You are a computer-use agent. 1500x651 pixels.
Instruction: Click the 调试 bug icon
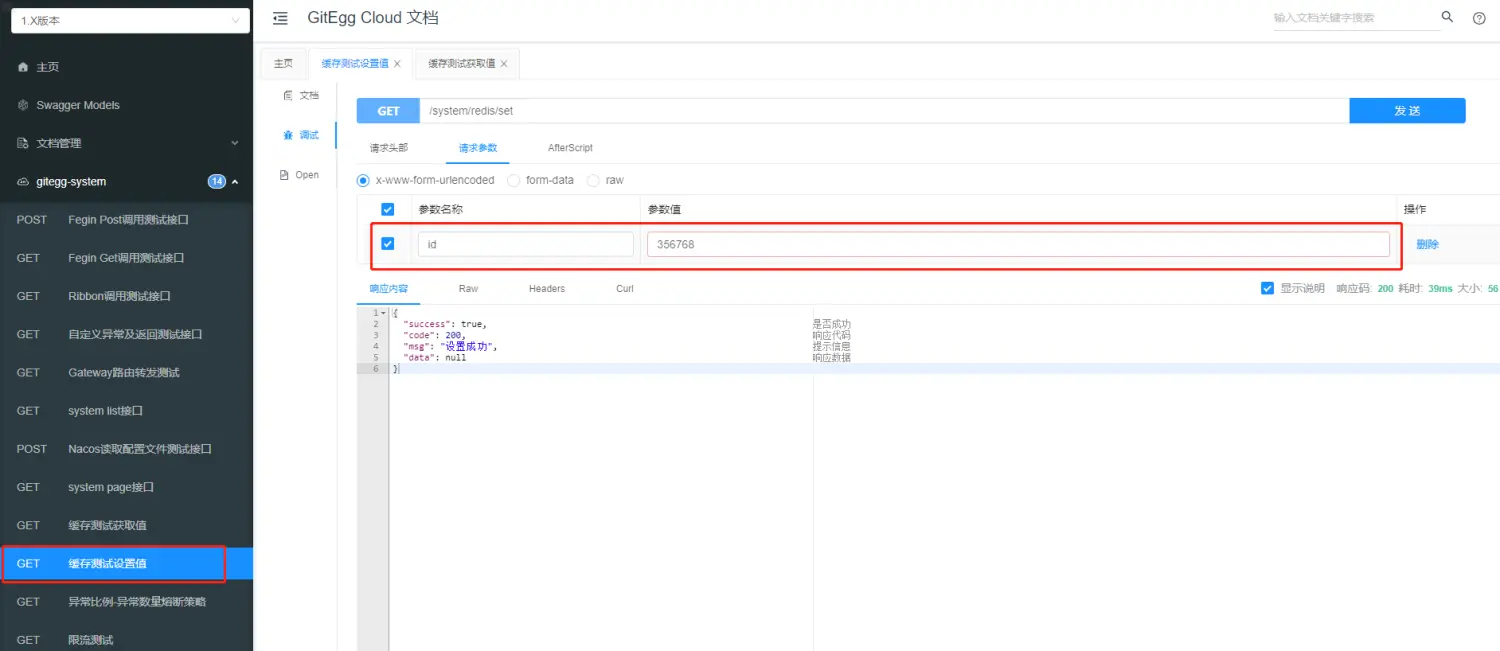point(288,135)
